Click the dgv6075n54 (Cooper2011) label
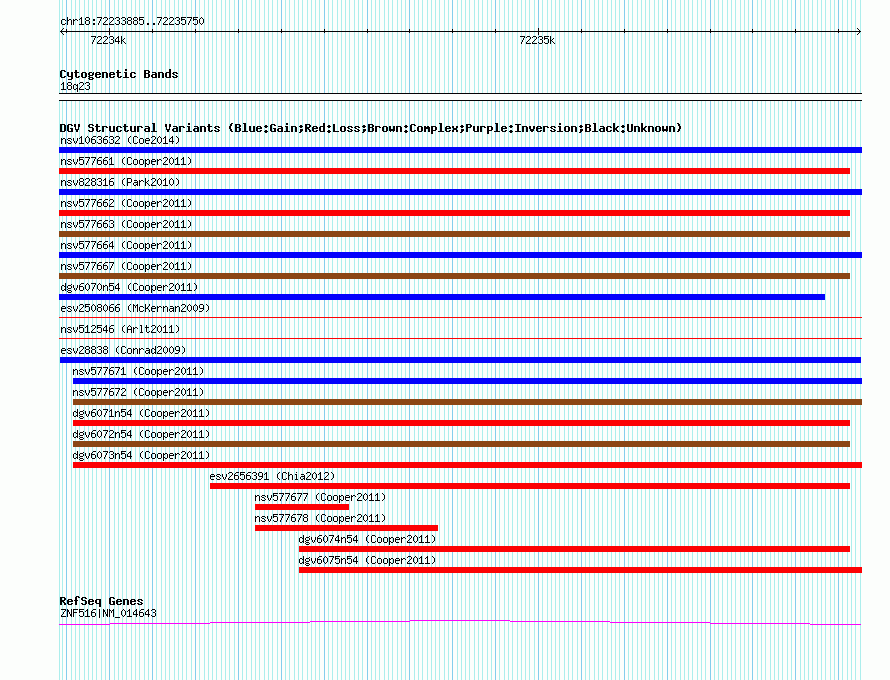Screen dimensions: 890x680 pyautogui.click(x=367, y=560)
